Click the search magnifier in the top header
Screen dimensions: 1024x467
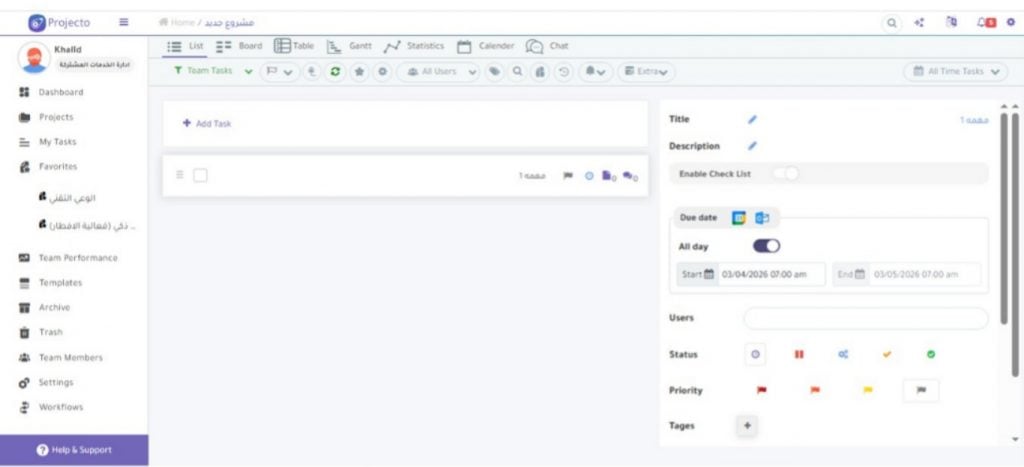click(891, 22)
